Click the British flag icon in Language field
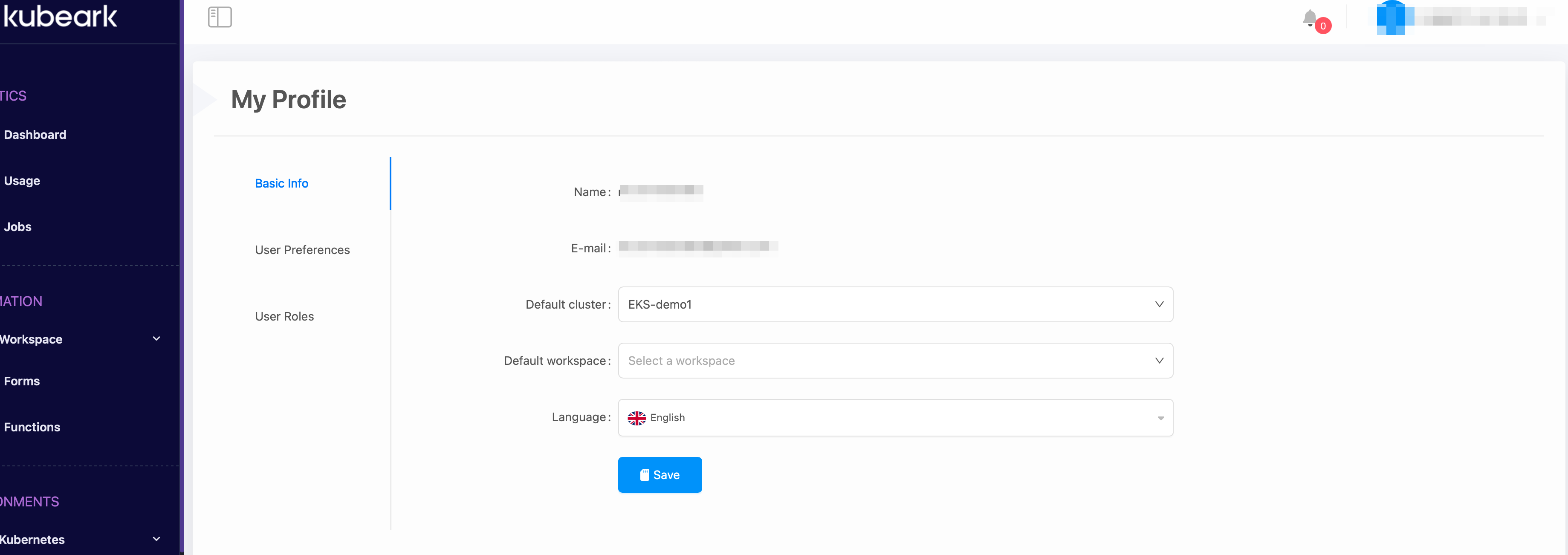1568x555 pixels. (x=636, y=417)
